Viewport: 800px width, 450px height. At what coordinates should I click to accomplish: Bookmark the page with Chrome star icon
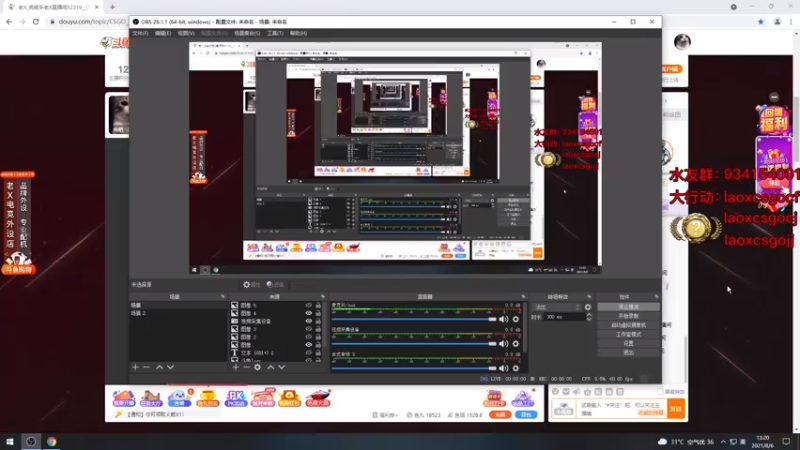(761, 22)
